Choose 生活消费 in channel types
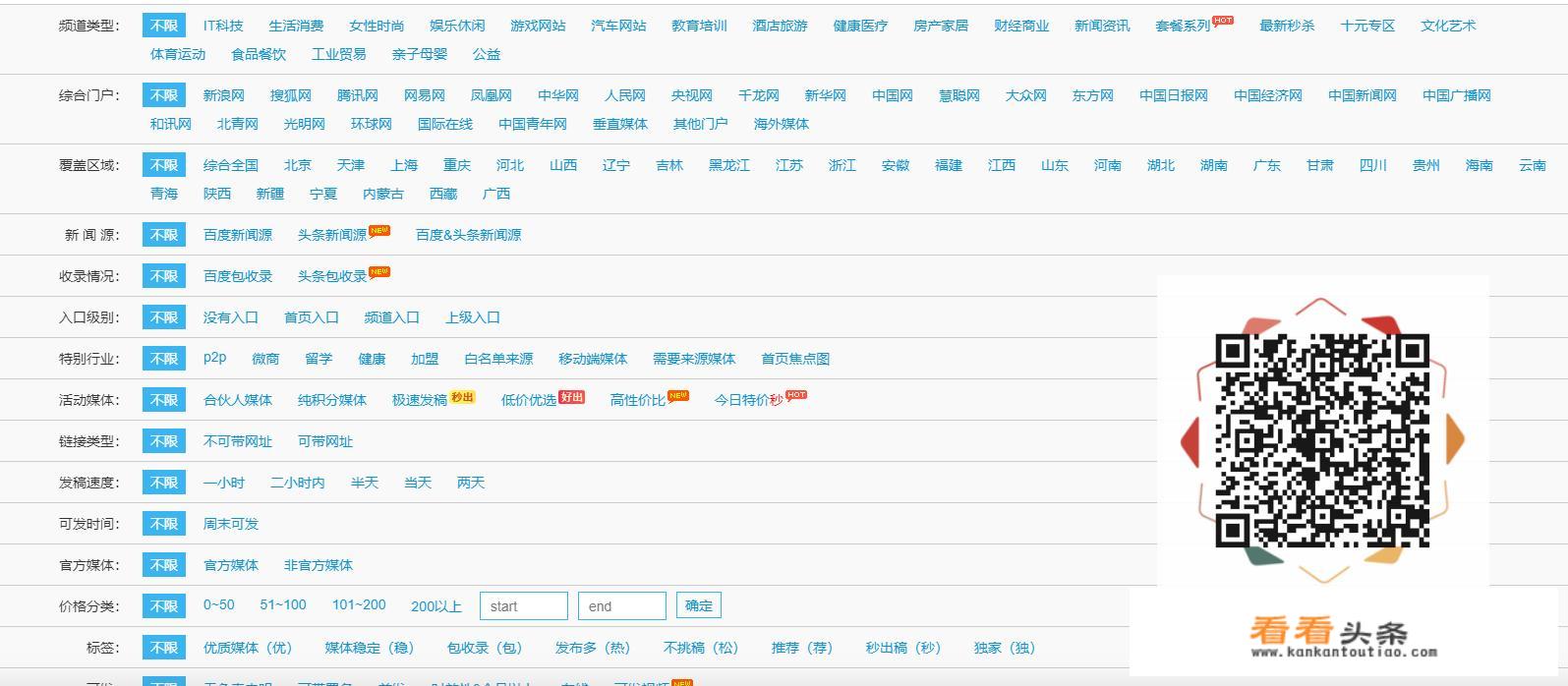 [296, 26]
